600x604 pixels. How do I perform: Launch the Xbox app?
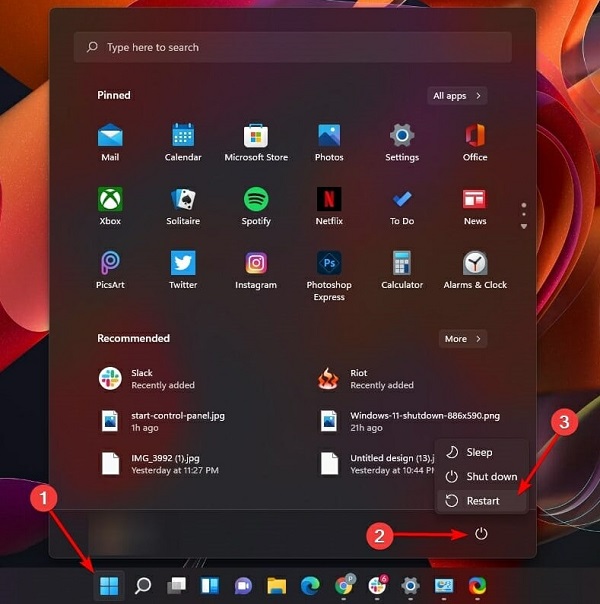coord(110,206)
